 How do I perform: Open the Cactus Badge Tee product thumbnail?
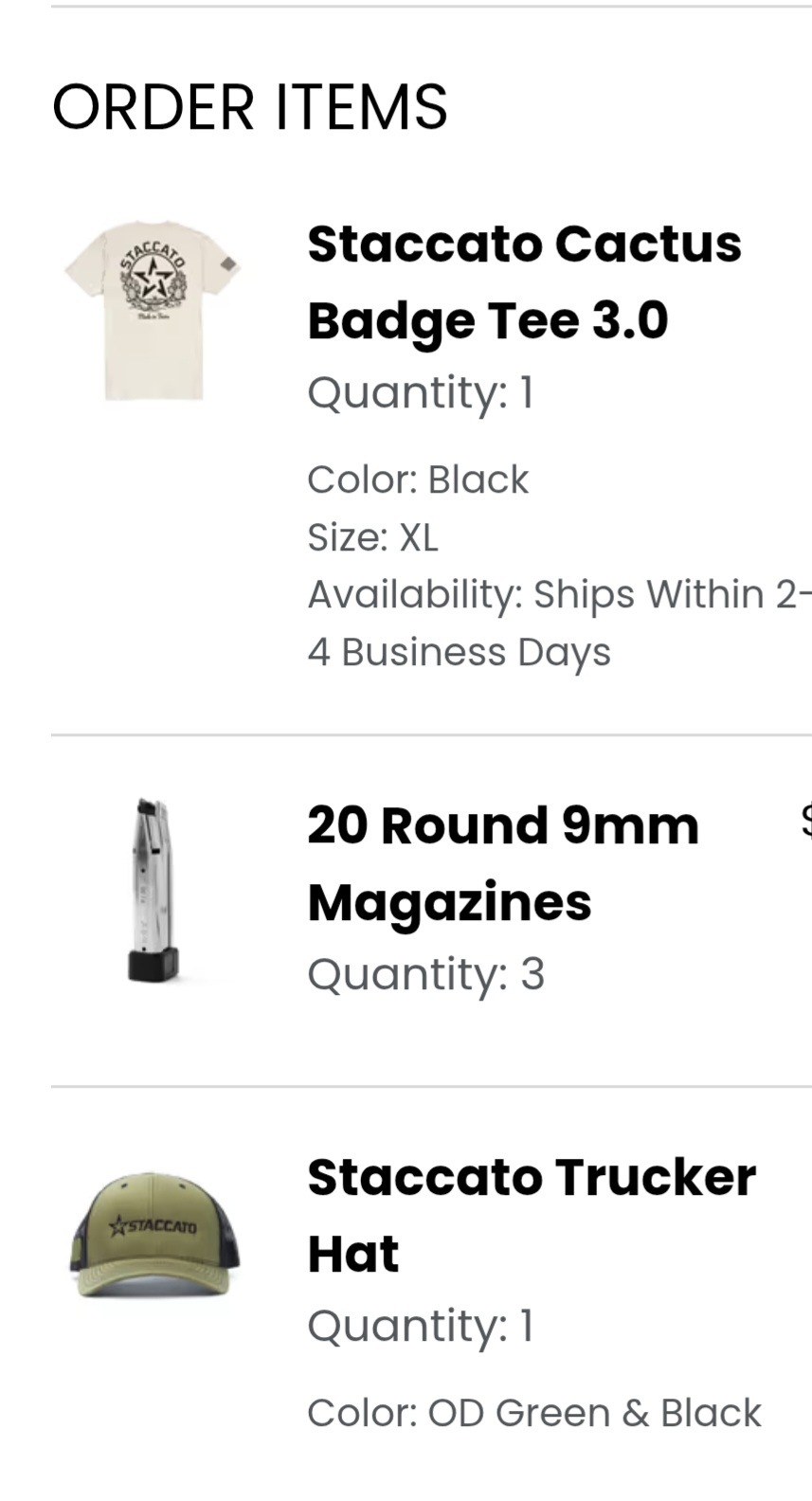pos(153,311)
